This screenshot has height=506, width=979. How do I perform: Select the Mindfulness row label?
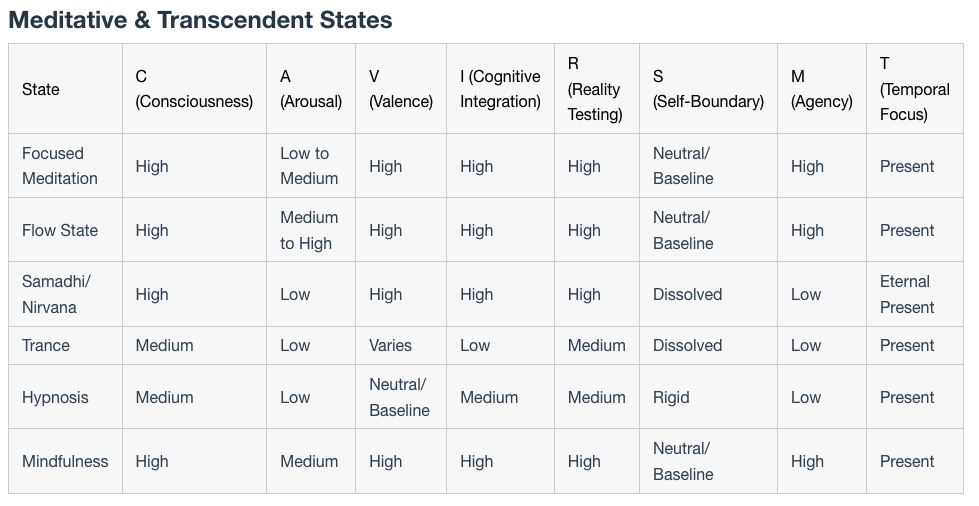[x=65, y=462]
